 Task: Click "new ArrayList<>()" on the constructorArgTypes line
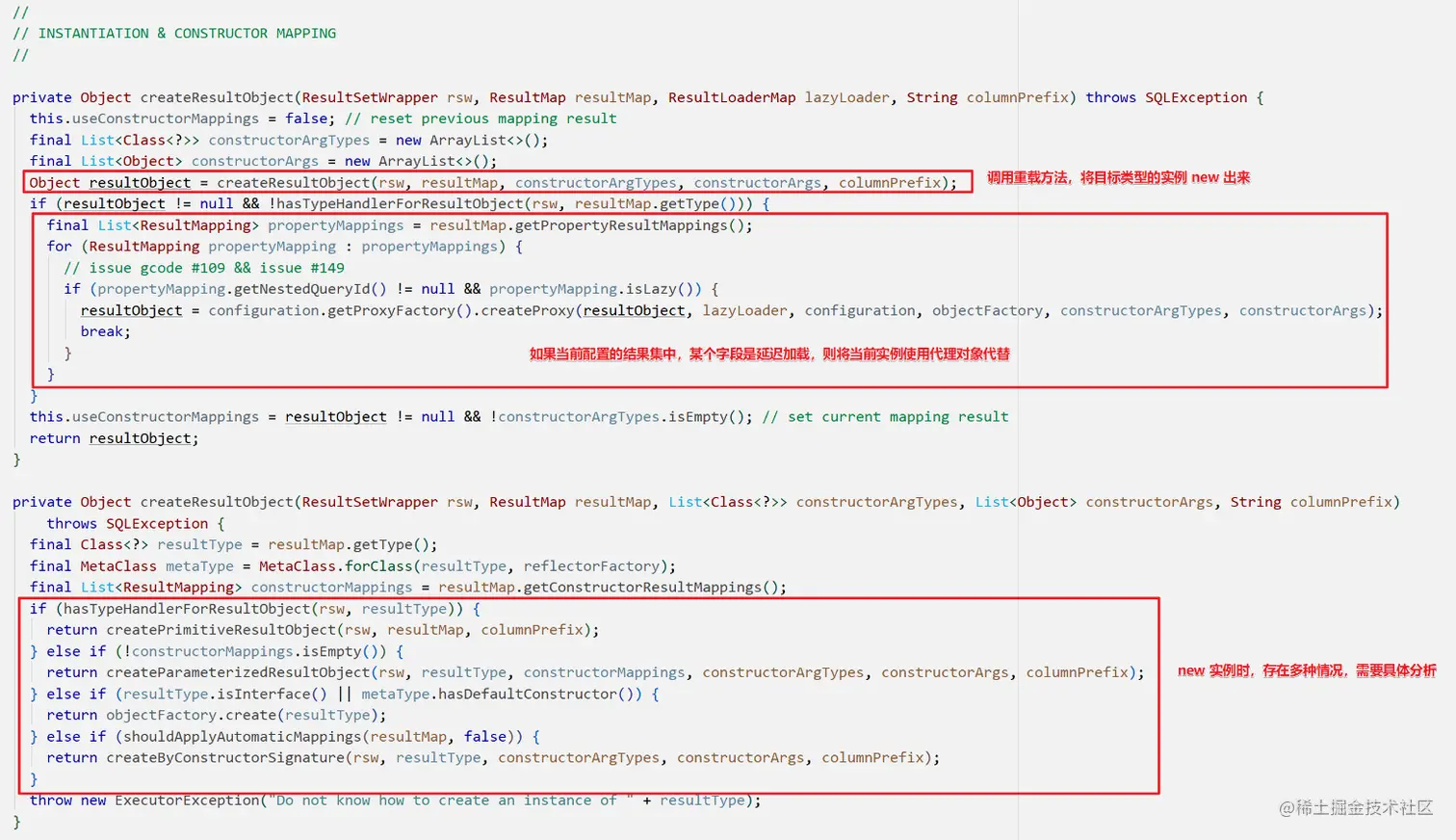tap(468, 140)
